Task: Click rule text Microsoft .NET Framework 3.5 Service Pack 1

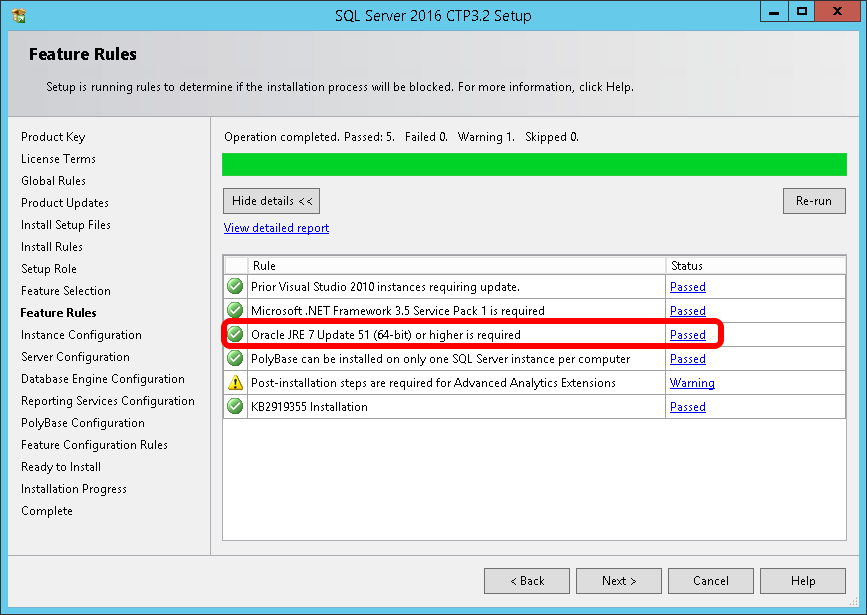Action: tap(398, 311)
